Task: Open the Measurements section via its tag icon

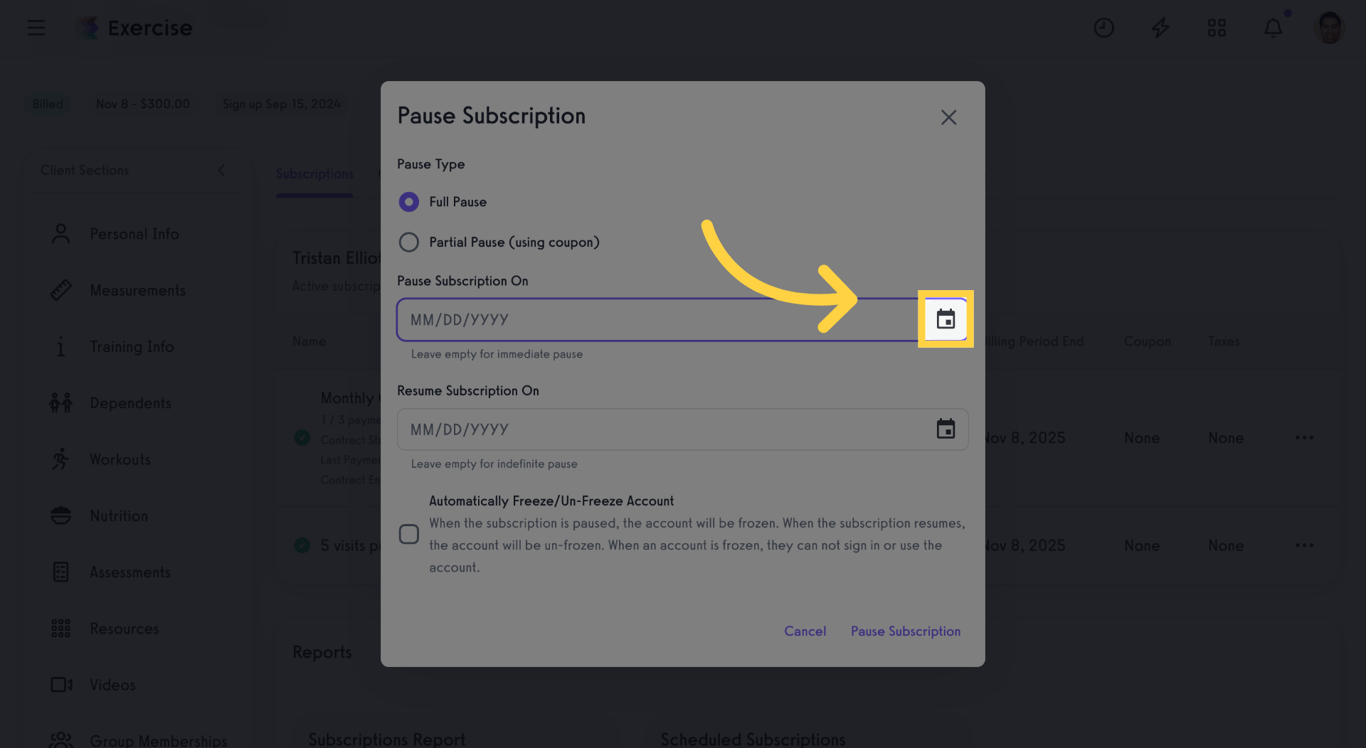Action: tap(60, 290)
